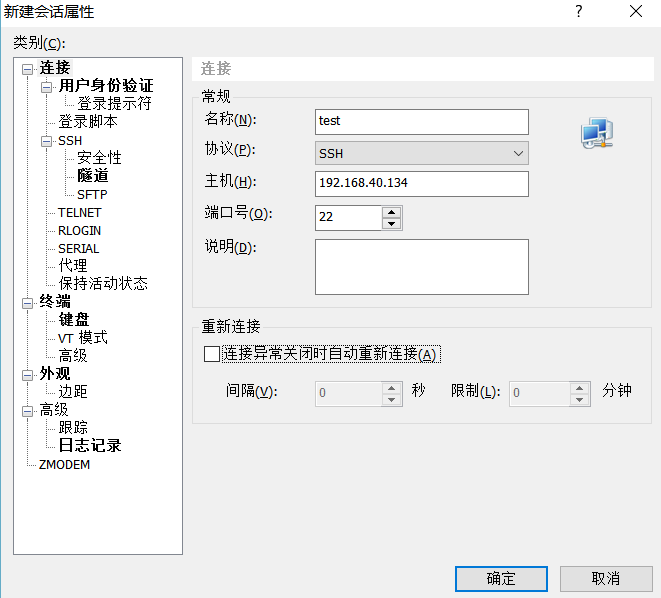Click the 取消 button
The image size is (661, 598).
click(x=606, y=579)
